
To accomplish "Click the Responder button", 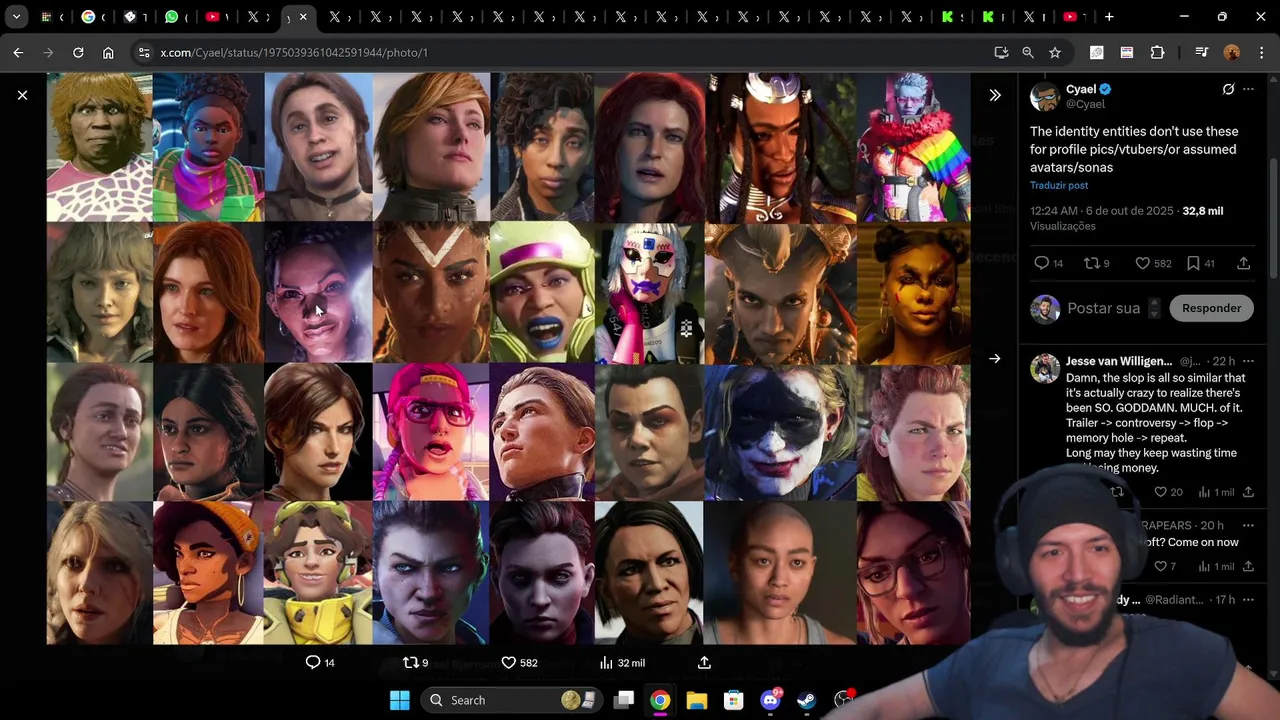I will click(x=1211, y=308).
